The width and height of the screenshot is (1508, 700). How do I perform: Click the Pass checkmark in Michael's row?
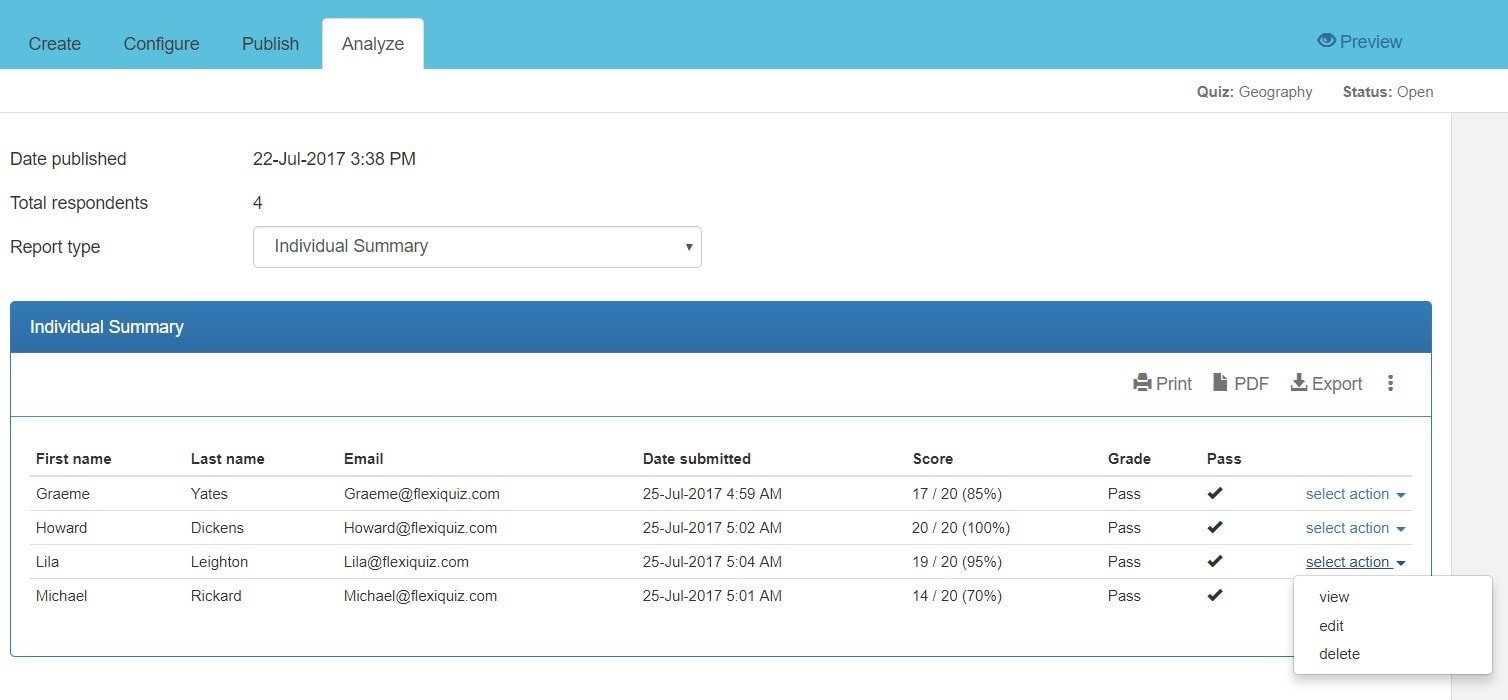1215,595
